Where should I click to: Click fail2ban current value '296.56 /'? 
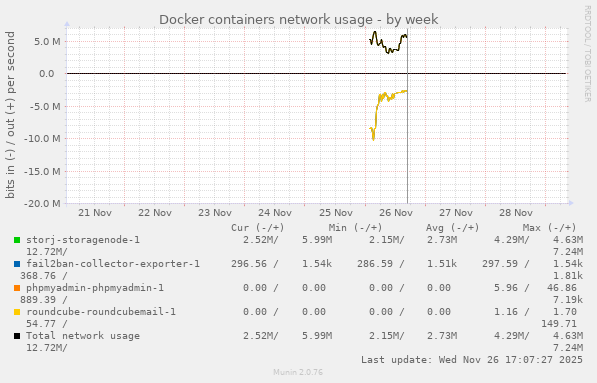[x=255, y=264]
